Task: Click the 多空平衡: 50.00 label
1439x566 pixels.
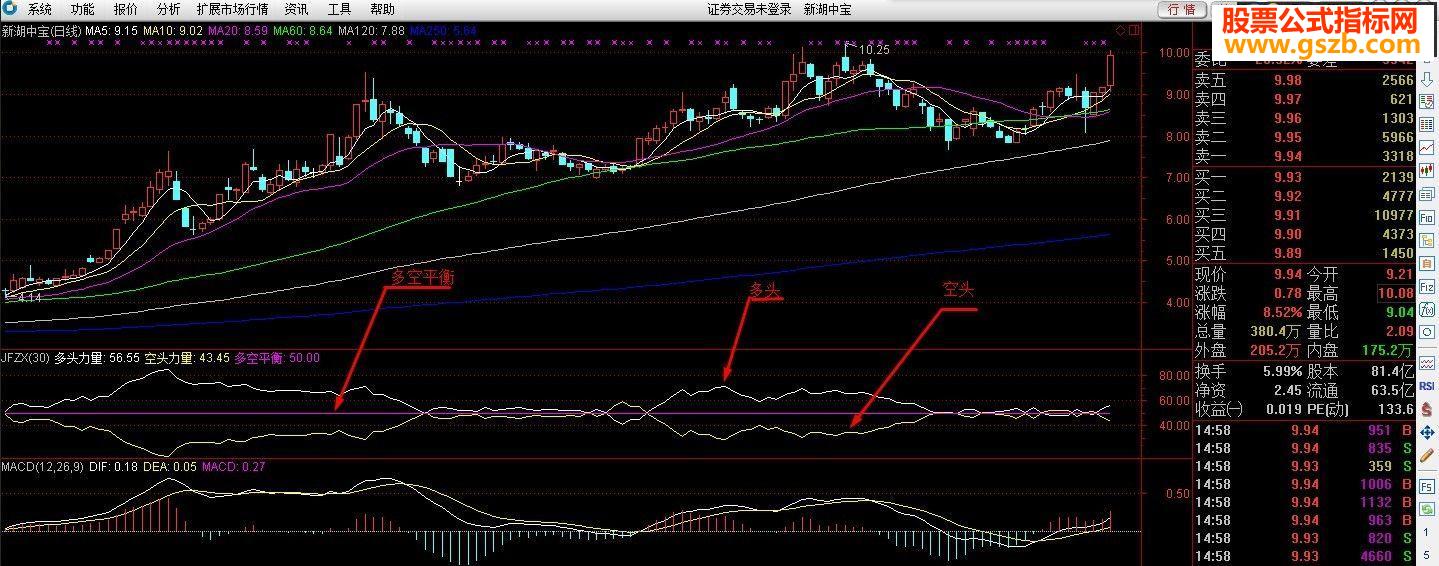Action: point(277,357)
